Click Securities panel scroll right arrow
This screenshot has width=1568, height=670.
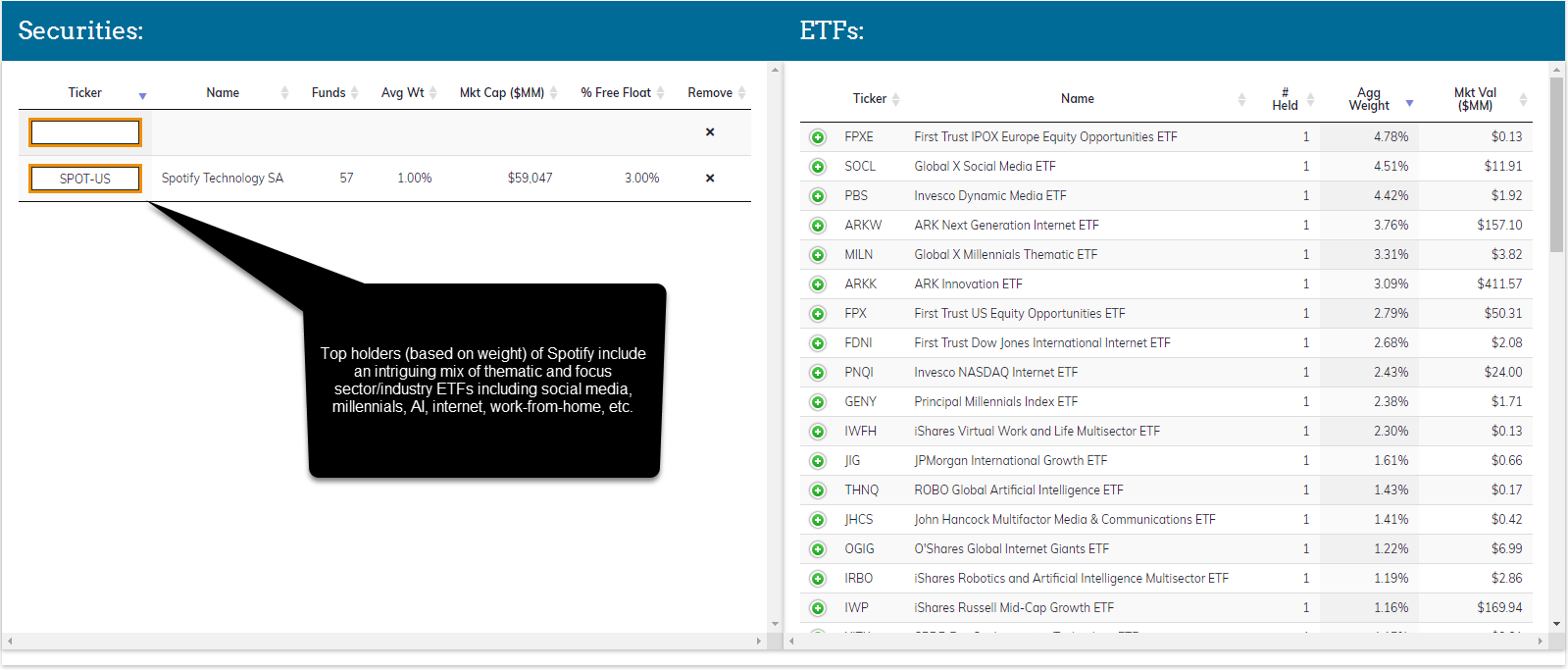pyautogui.click(x=759, y=641)
